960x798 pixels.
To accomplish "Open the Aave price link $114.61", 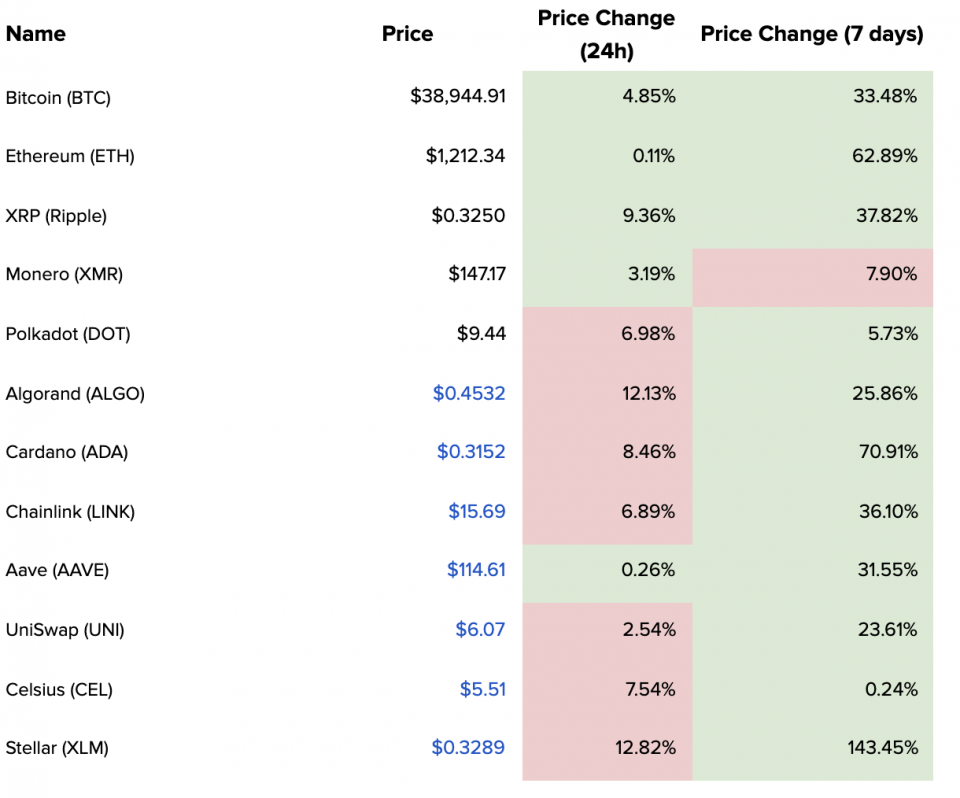I will (x=476, y=570).
